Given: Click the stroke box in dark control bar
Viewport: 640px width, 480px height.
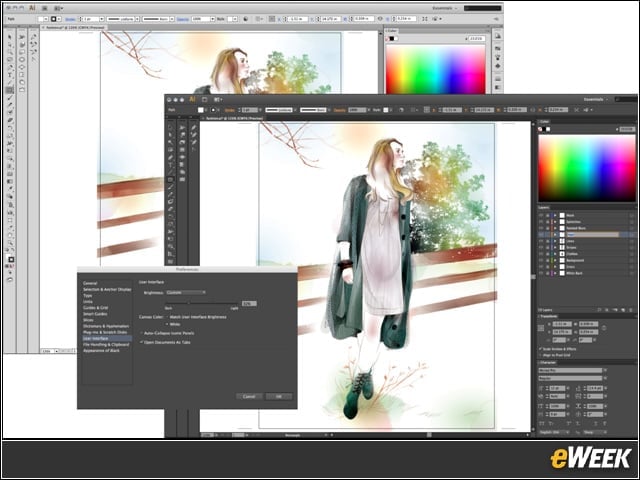Looking at the screenshot, I should (x=213, y=110).
